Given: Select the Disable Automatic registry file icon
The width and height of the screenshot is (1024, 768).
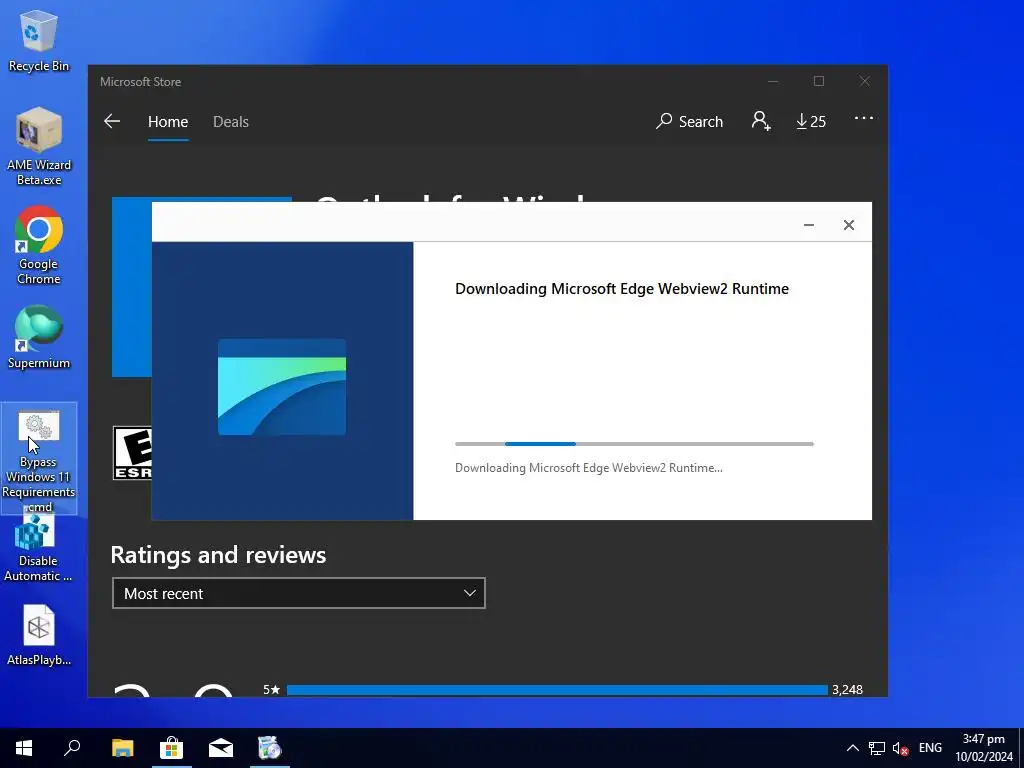Looking at the screenshot, I should coord(38,549).
